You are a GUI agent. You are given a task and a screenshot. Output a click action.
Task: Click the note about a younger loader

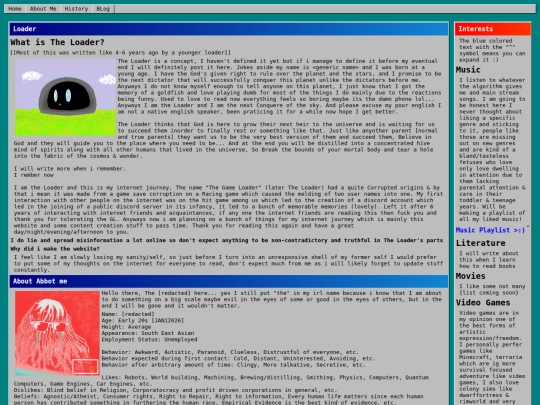coord(120,53)
